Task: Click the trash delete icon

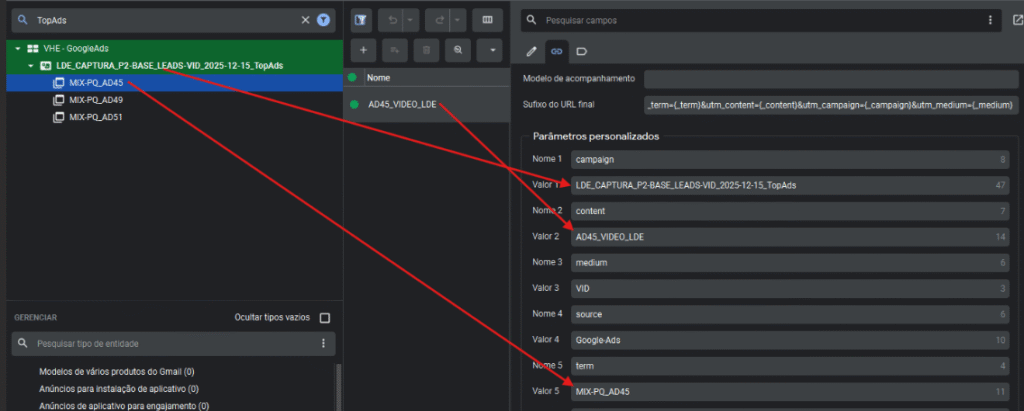Action: 426,49
